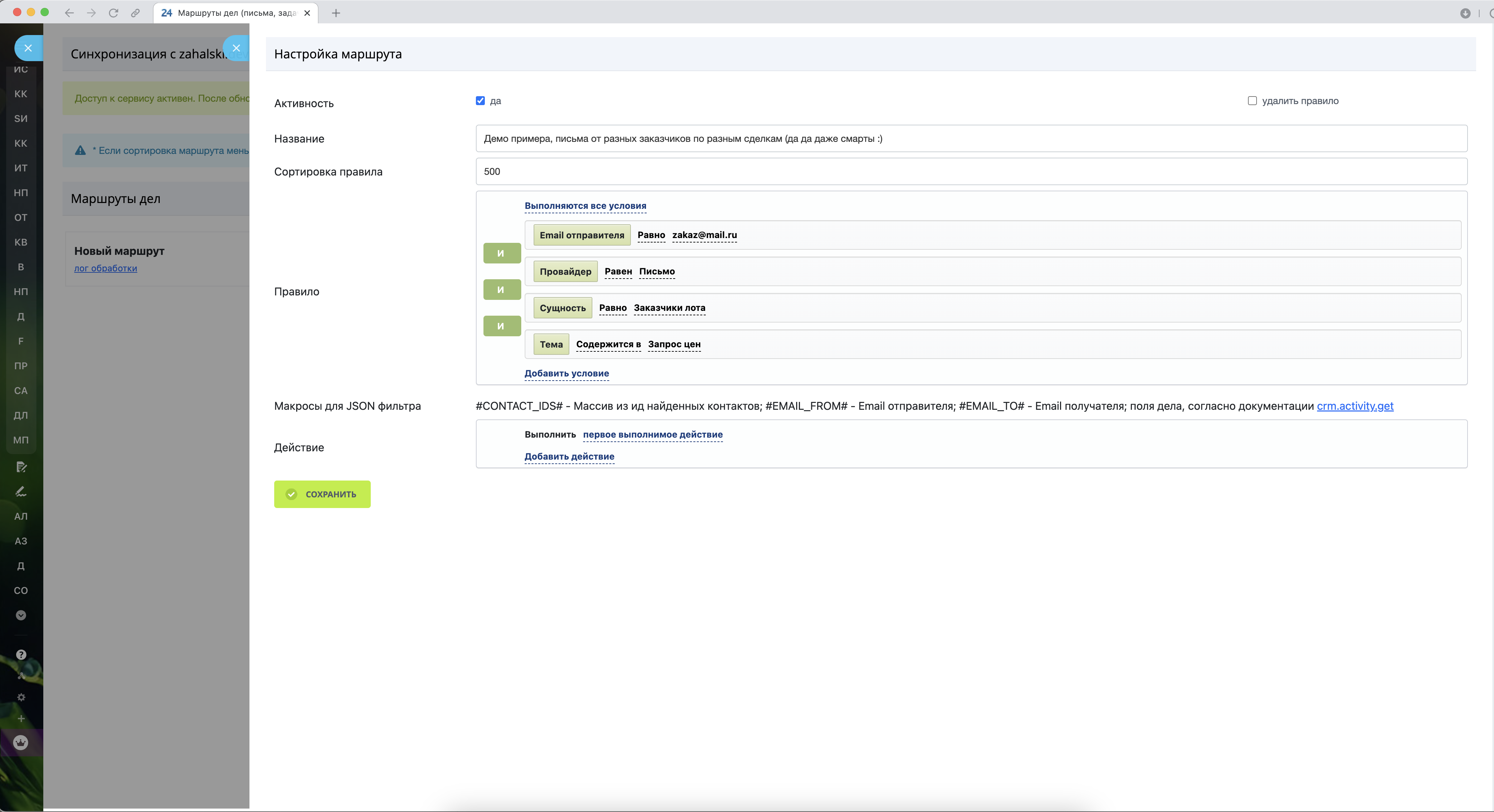
Task: Open a new browser tab with plus
Action: point(336,13)
